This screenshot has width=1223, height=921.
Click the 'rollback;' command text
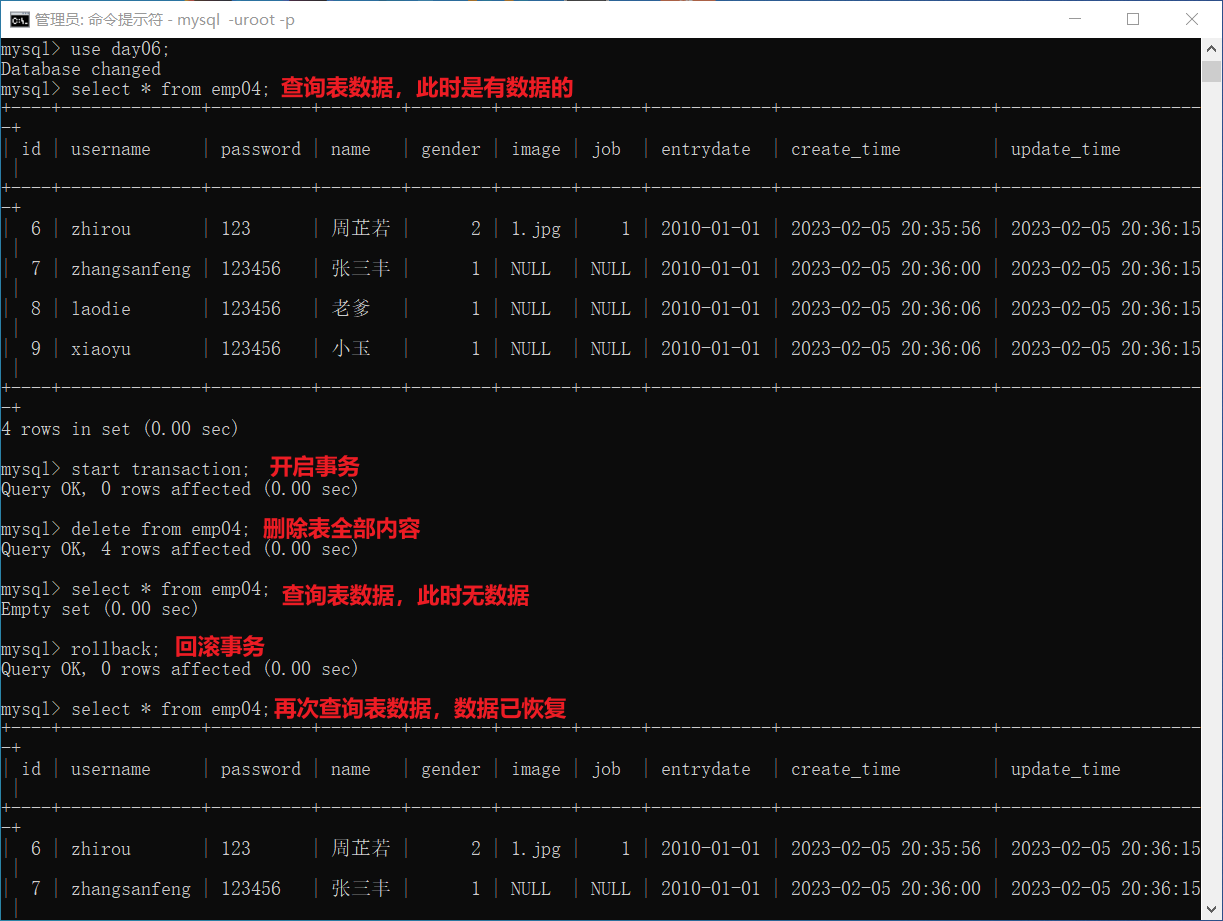115,649
